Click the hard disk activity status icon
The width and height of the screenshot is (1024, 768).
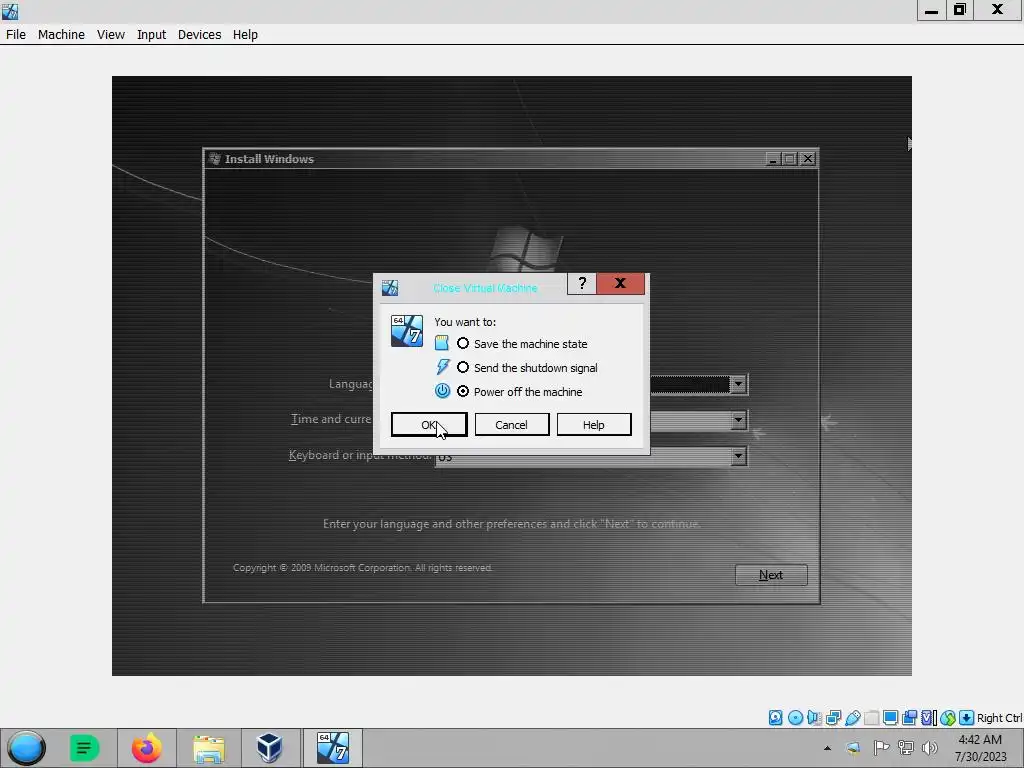pos(775,718)
